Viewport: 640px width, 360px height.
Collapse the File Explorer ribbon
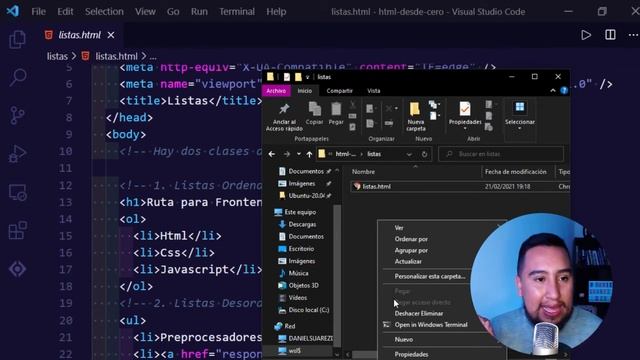coord(553,91)
